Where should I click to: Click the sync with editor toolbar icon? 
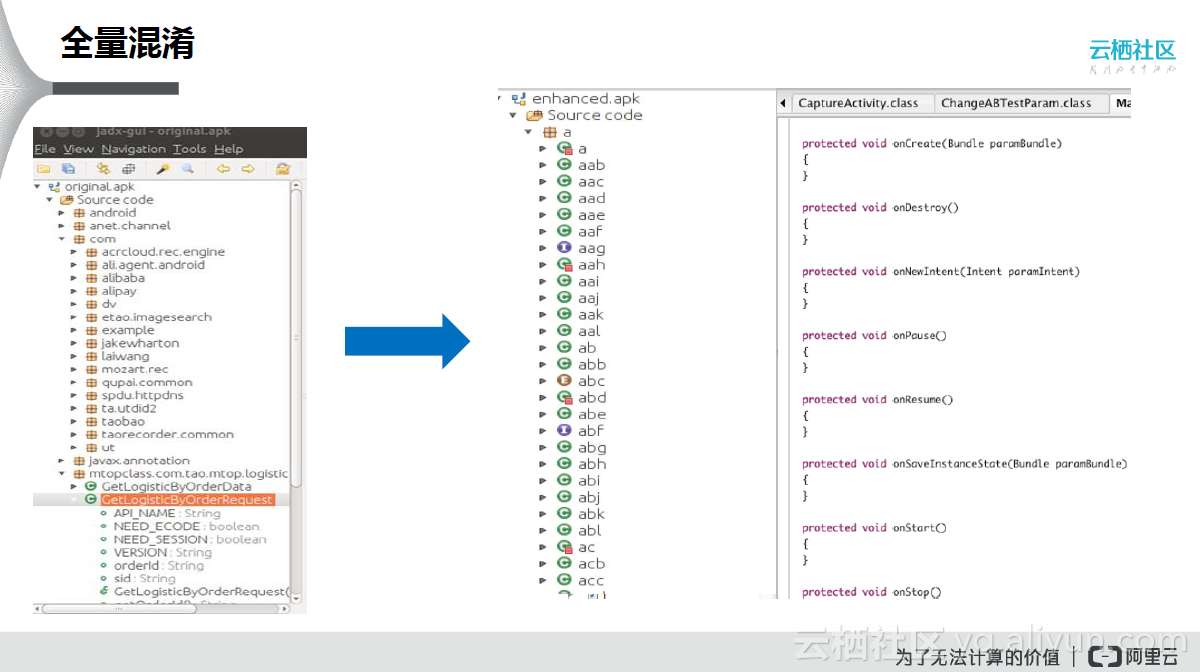[x=103, y=169]
